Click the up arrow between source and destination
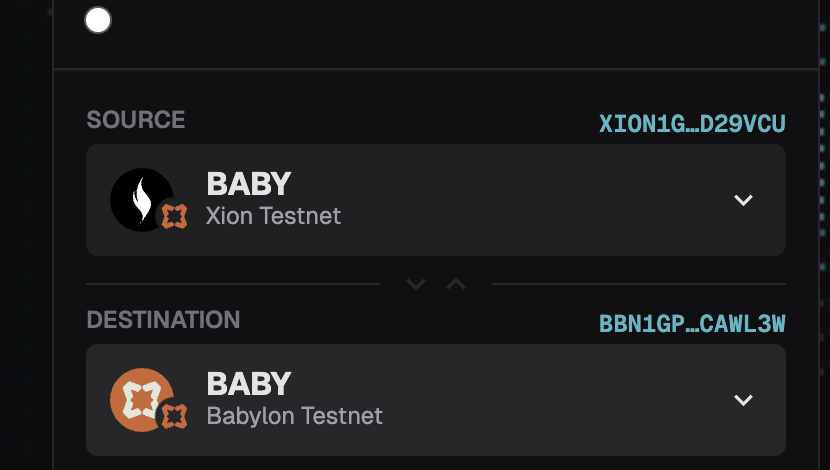 coord(456,284)
